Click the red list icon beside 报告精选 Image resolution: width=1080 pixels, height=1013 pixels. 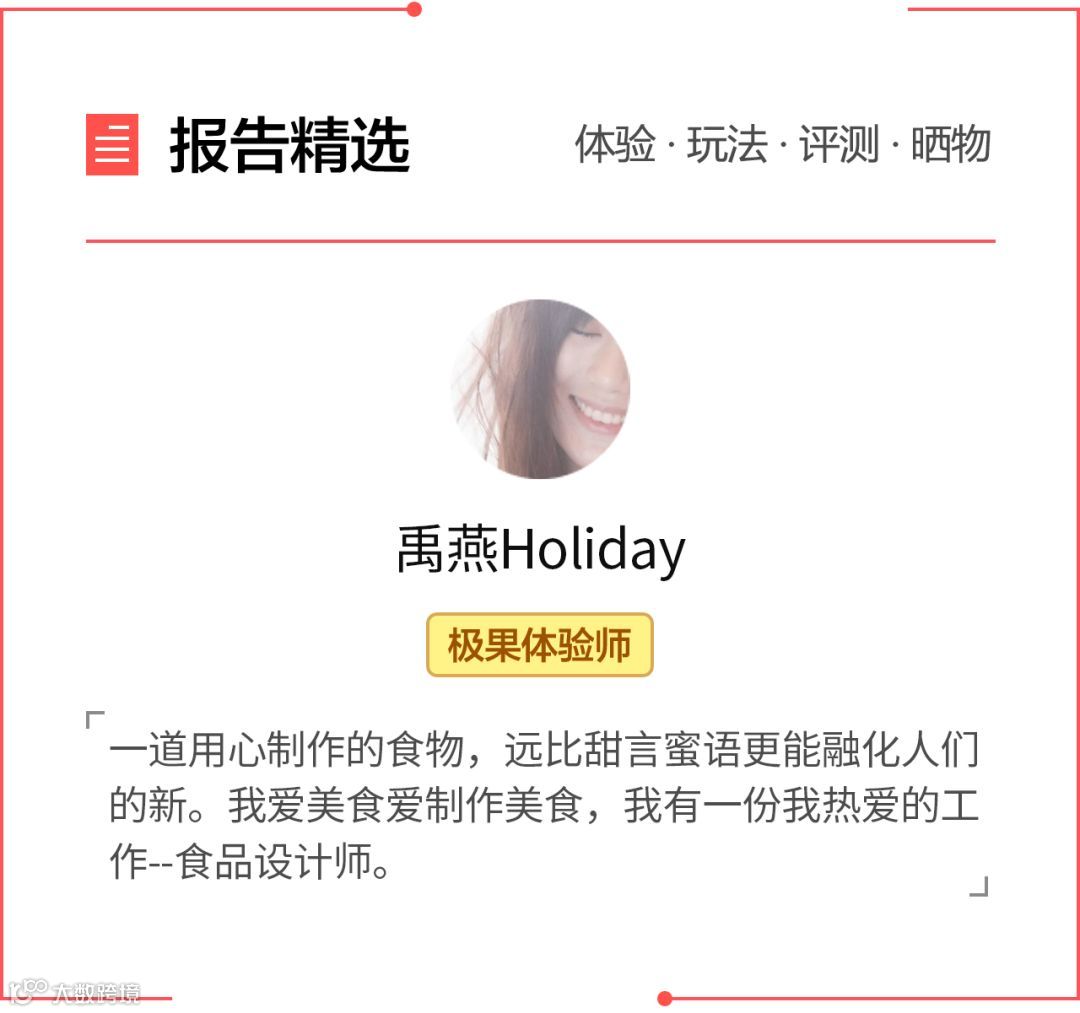tap(112, 145)
